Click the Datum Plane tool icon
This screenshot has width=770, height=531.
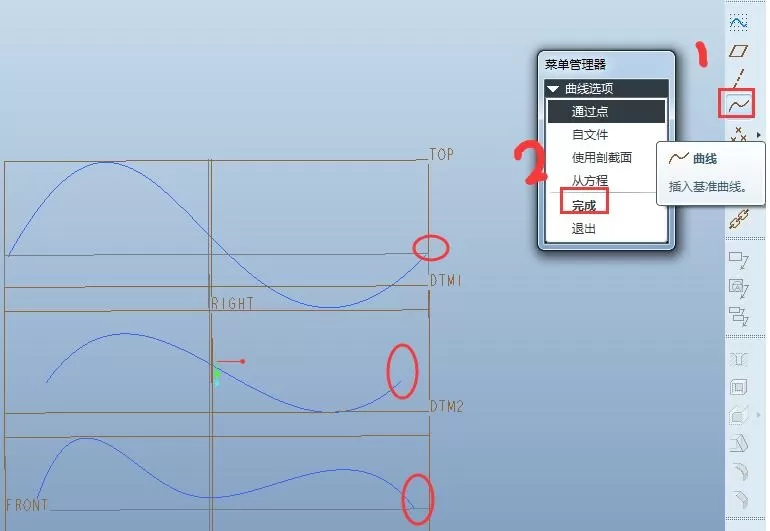click(738, 51)
